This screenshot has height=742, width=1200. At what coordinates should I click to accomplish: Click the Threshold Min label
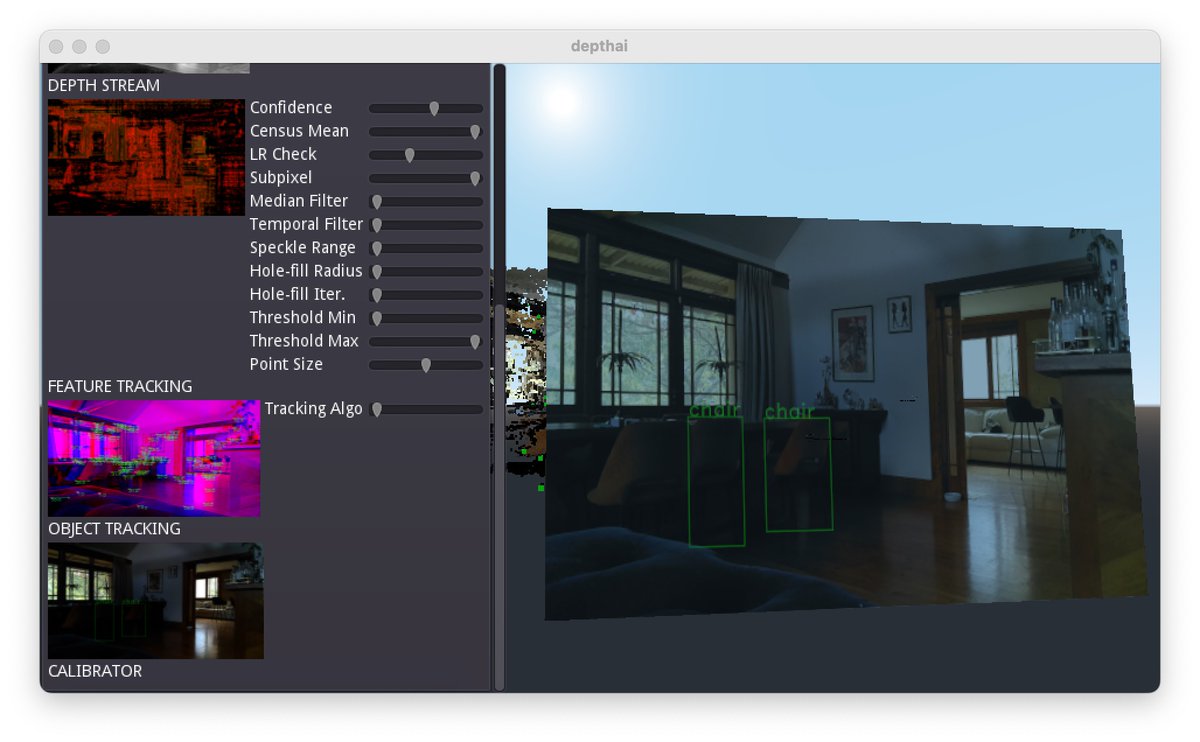(x=303, y=318)
